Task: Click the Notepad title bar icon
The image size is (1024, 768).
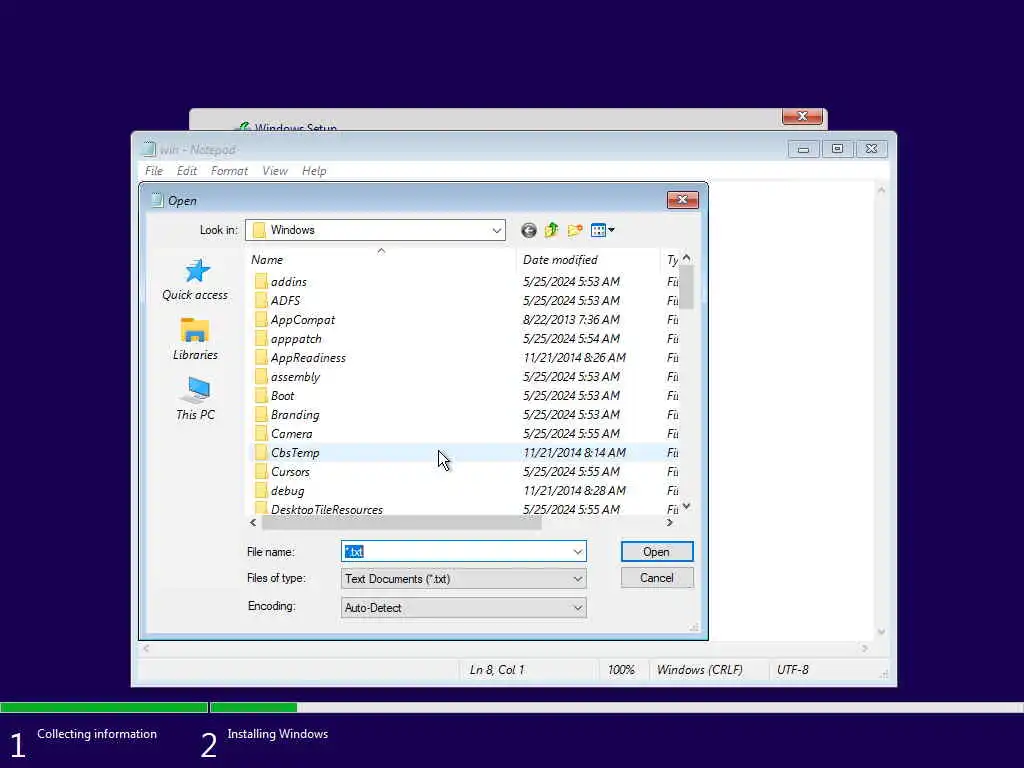Action: click(x=149, y=149)
